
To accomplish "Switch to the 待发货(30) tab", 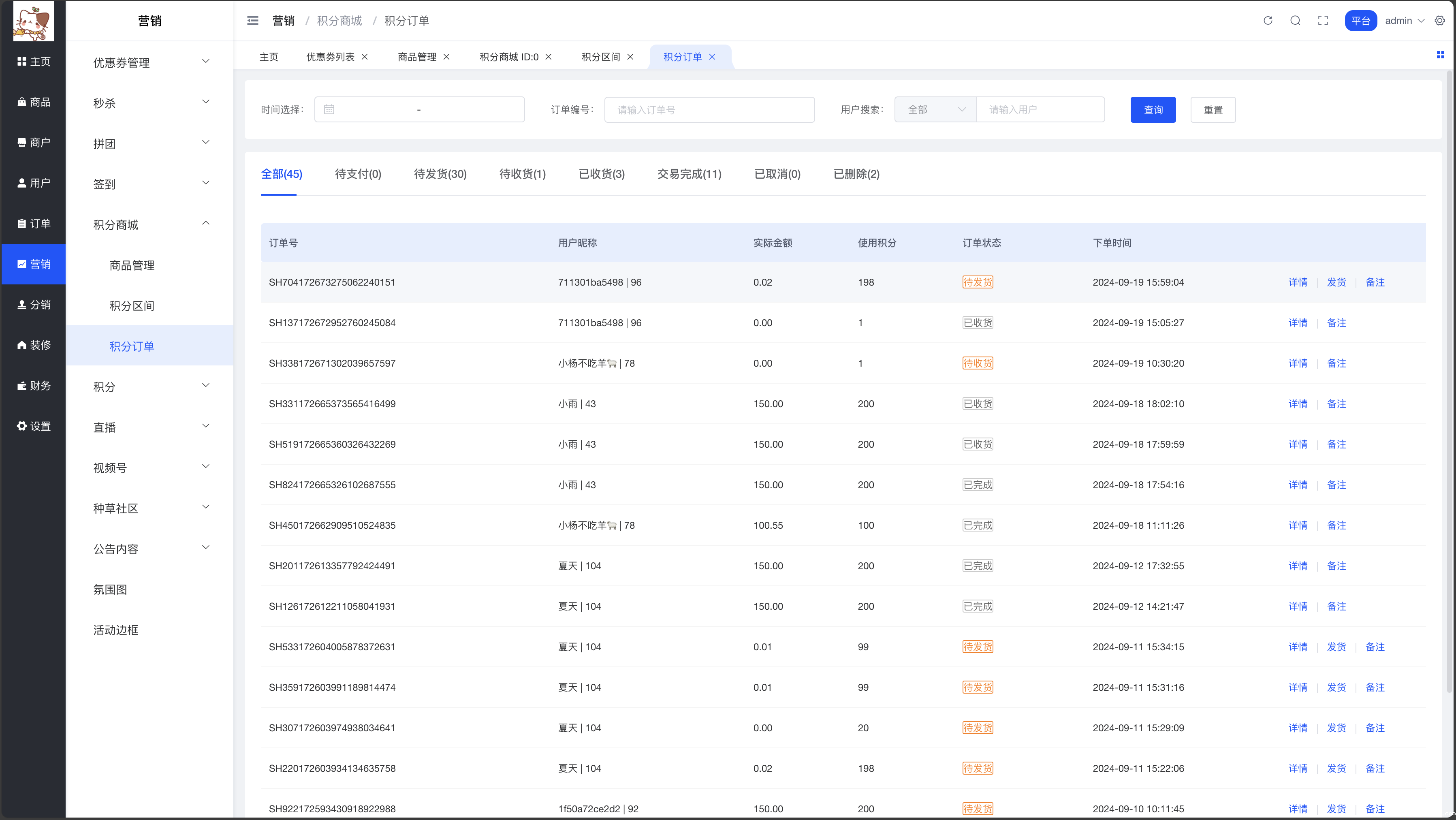I will coord(440,174).
